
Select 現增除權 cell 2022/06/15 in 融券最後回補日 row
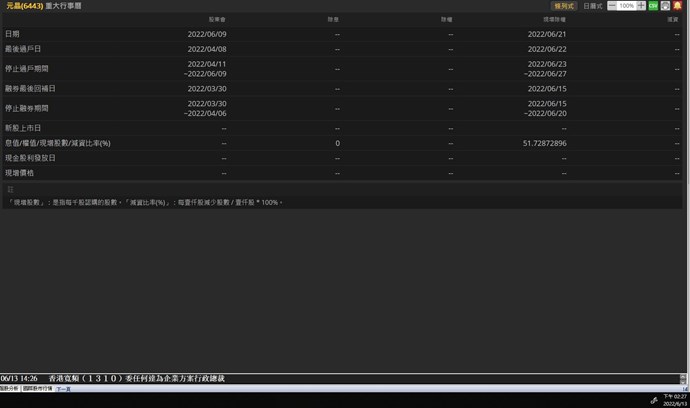pyautogui.click(x=547, y=88)
